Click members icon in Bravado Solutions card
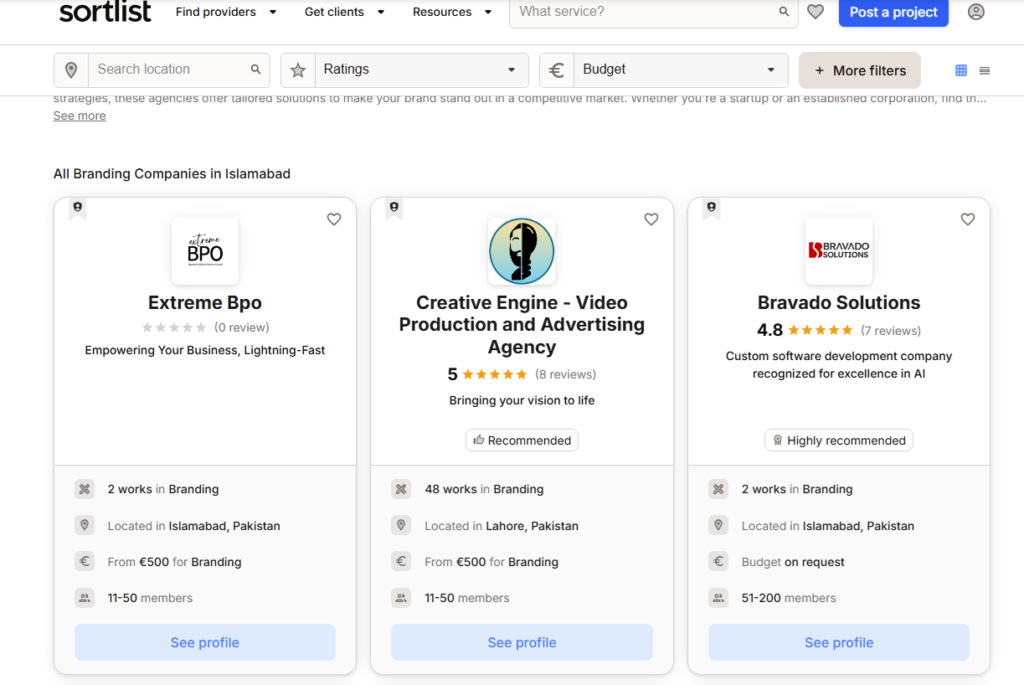The width and height of the screenshot is (1024, 685). tap(718, 597)
